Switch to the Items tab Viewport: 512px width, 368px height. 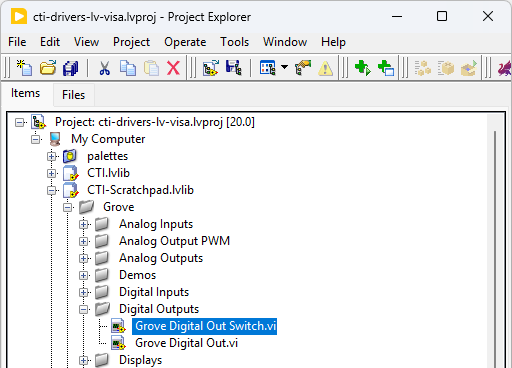click(x=25, y=93)
